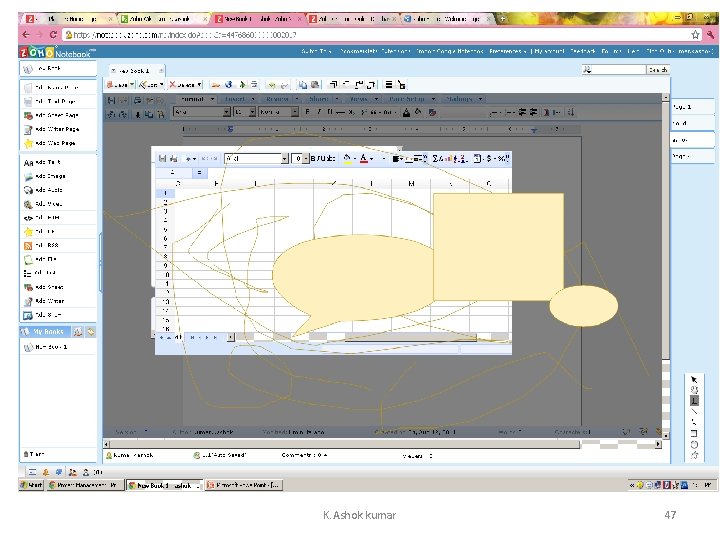The height and width of the screenshot is (540, 720).
Task: Open writer paragraph style dropdown
Action: (x=295, y=112)
